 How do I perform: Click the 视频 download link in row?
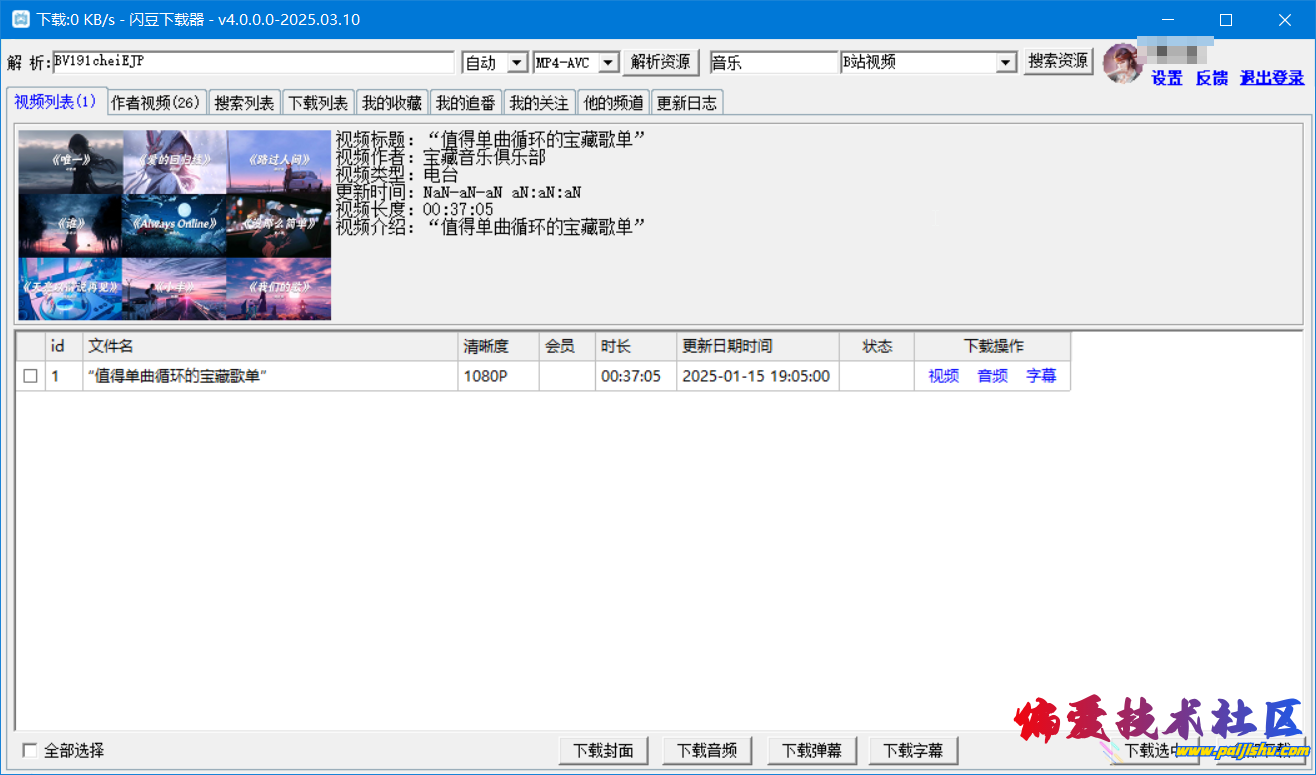tap(943, 376)
